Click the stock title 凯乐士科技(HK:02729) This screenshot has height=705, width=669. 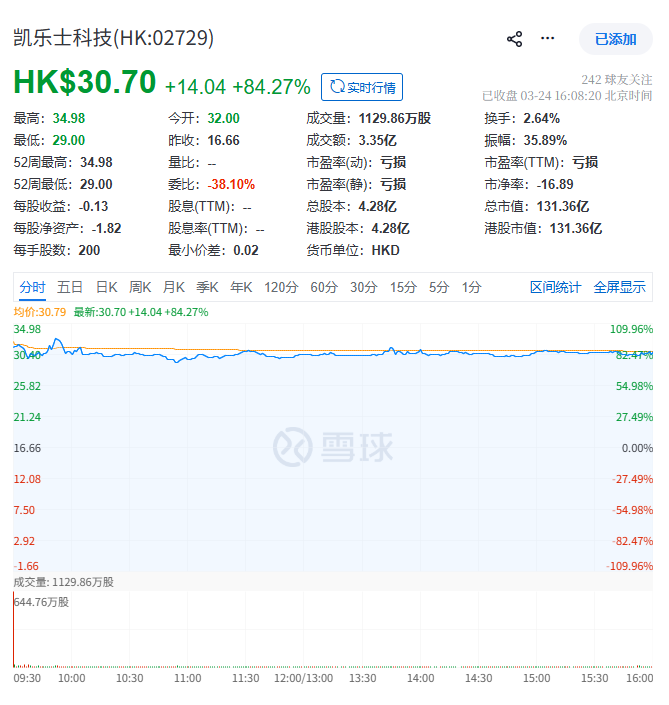click(x=113, y=38)
